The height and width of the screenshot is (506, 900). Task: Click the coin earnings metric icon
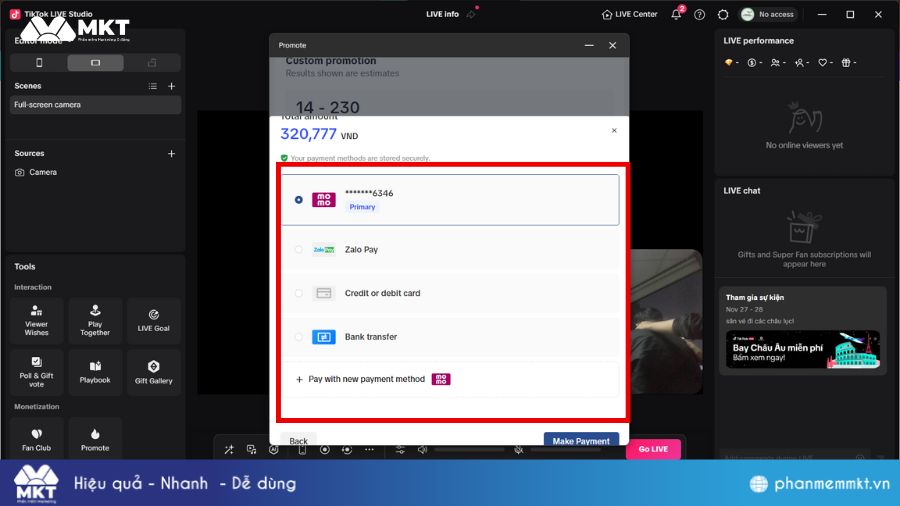(754, 63)
